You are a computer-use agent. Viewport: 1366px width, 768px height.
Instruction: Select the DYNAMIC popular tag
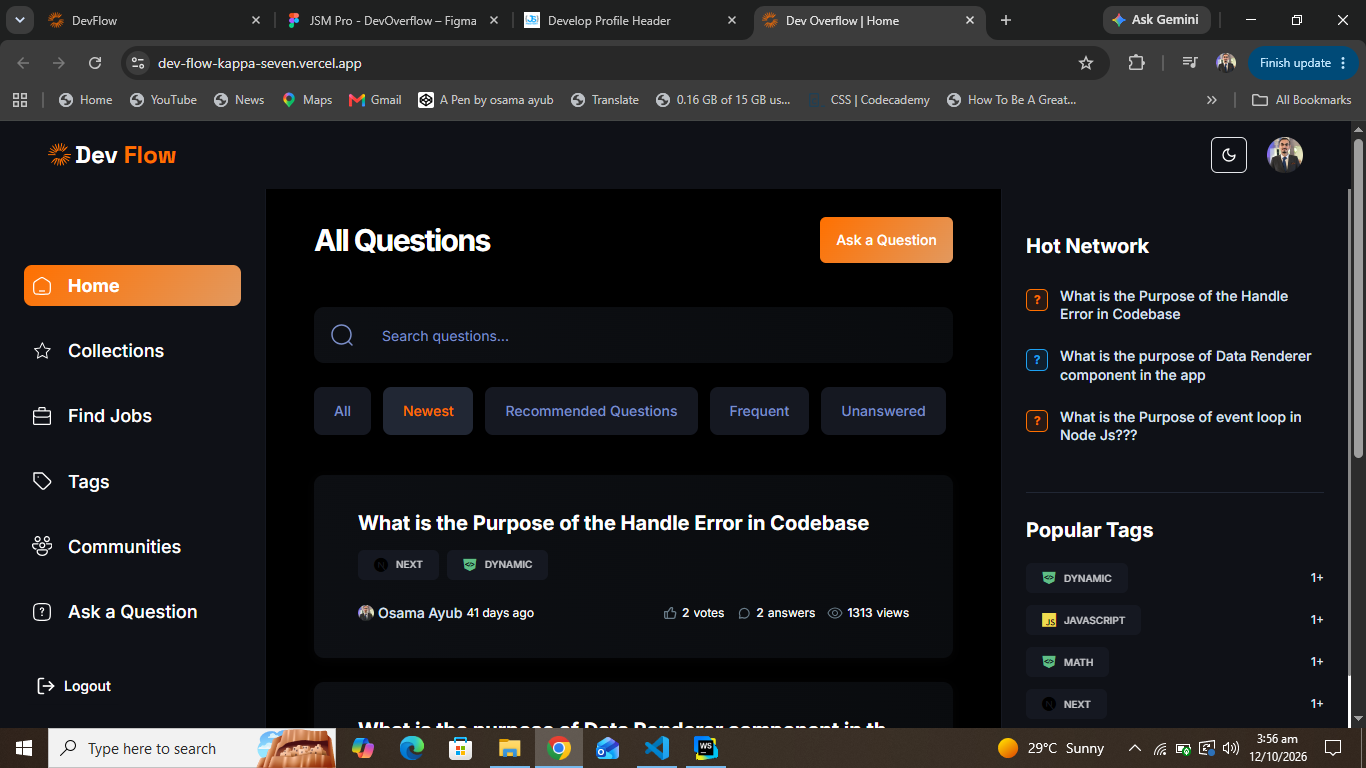[x=1076, y=578]
